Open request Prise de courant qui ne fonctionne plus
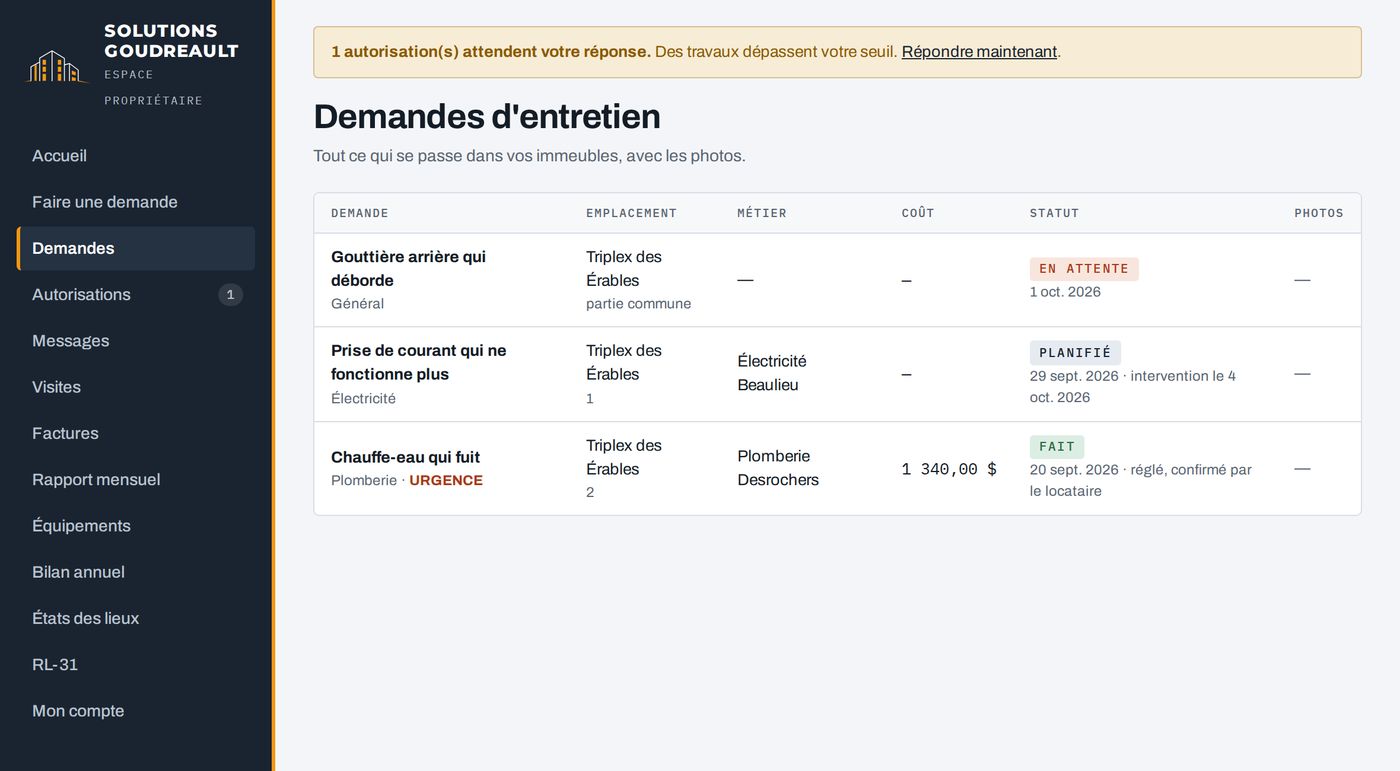 coord(418,362)
